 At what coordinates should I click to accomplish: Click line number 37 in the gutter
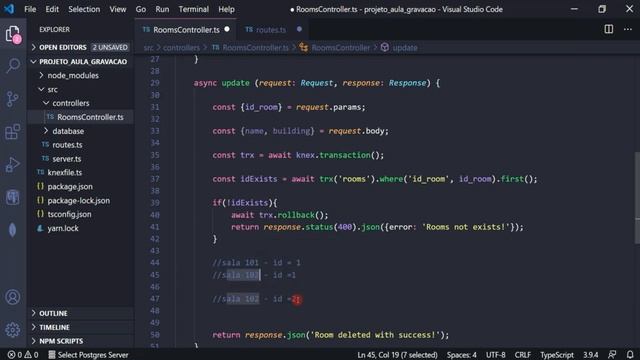(154, 179)
